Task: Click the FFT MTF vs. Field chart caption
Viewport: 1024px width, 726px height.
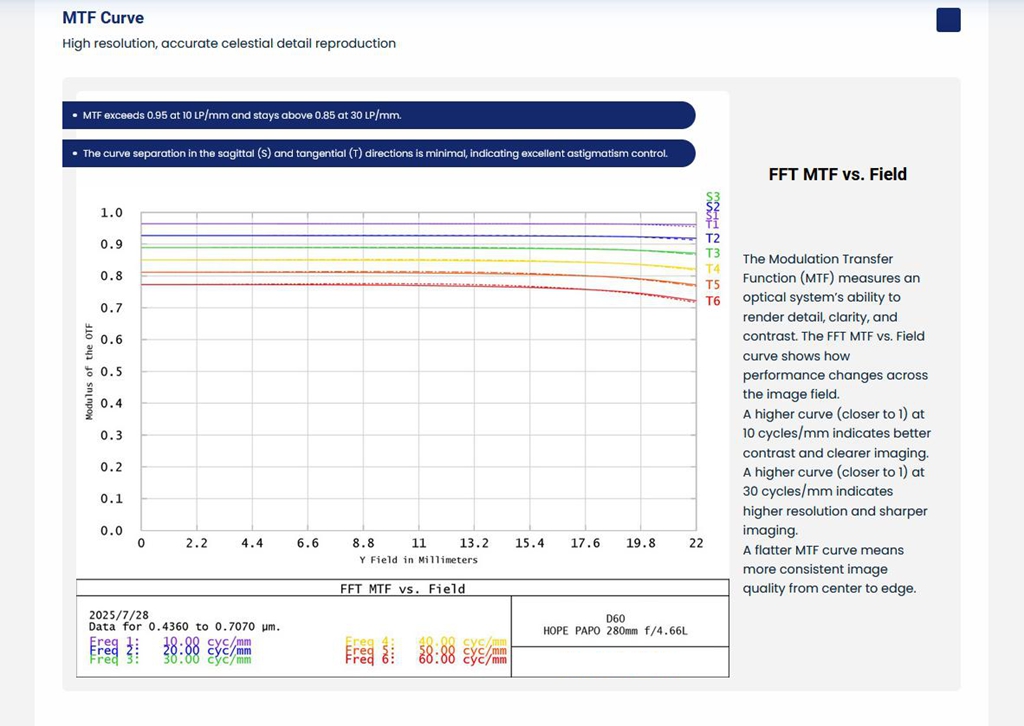Action: 403,589
